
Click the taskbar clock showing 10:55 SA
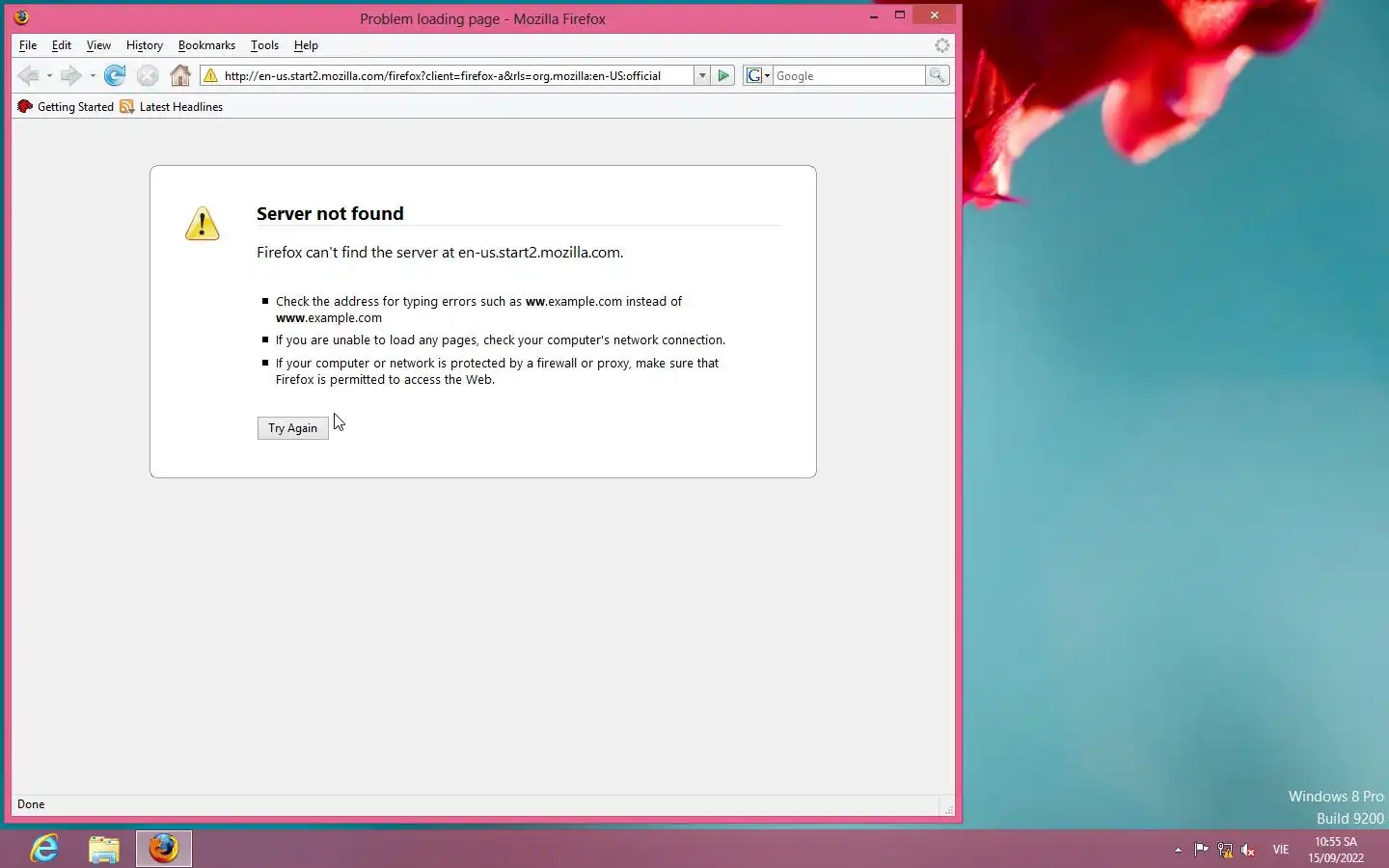[1336, 850]
